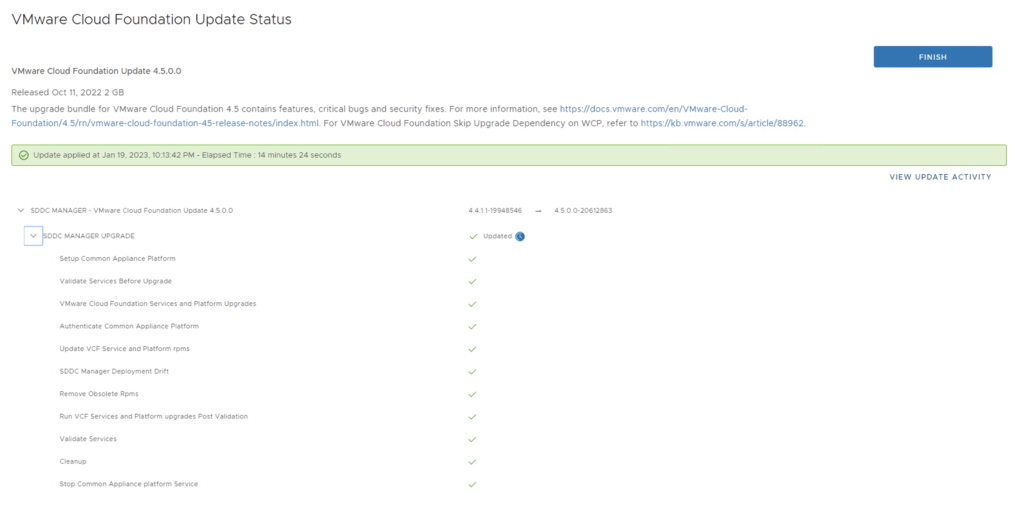The image size is (1024, 508).
Task: Select 'Authenticate Common Appliance Platform' text
Action: pyautogui.click(x=129, y=326)
